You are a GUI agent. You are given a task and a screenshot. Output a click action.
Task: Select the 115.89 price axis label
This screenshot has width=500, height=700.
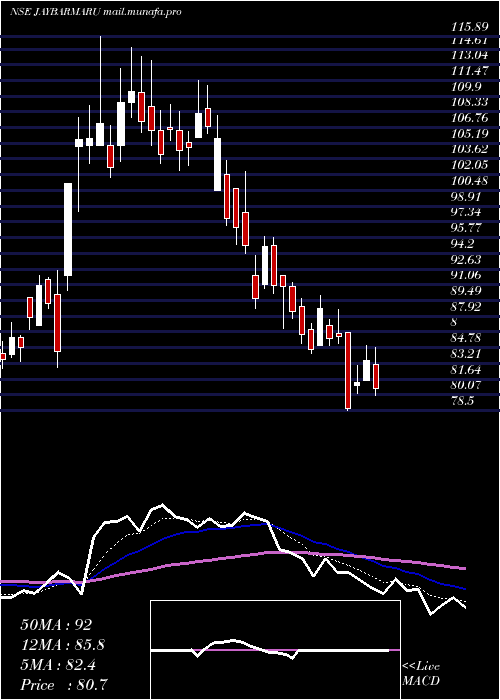(x=468, y=27)
